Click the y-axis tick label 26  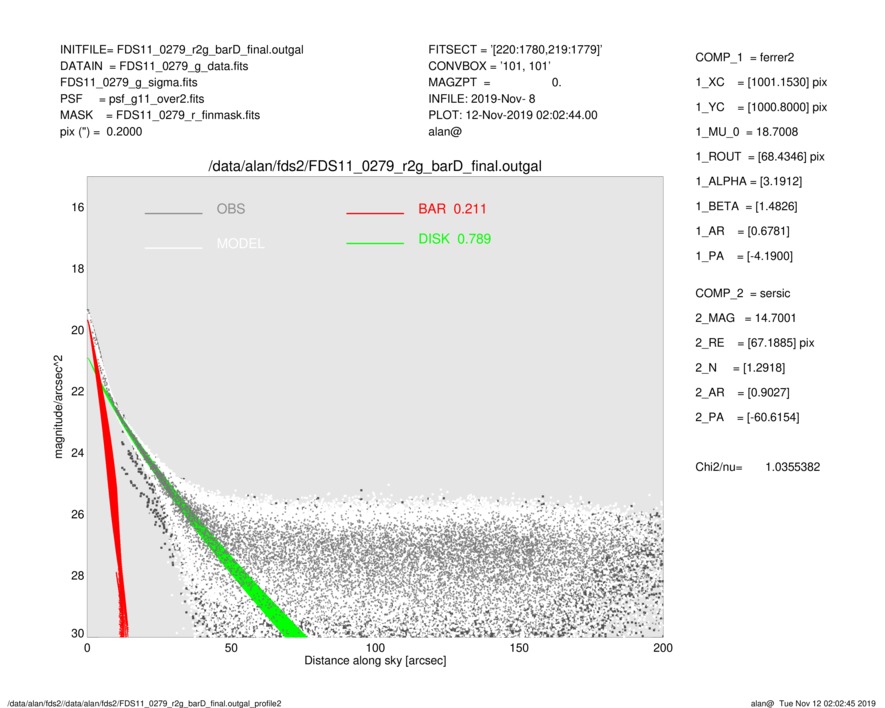[x=78, y=515]
